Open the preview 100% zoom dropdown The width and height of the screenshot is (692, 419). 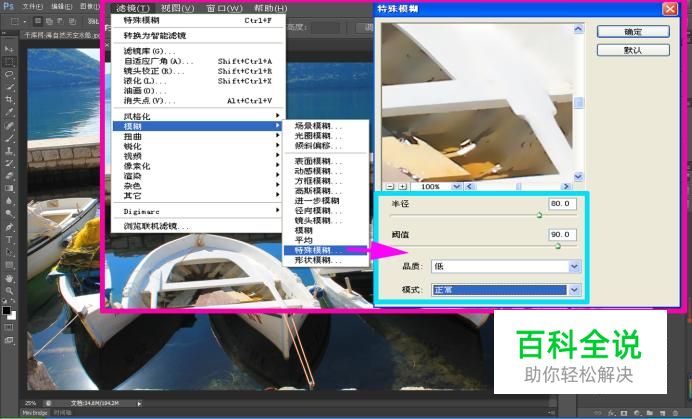(x=456, y=187)
